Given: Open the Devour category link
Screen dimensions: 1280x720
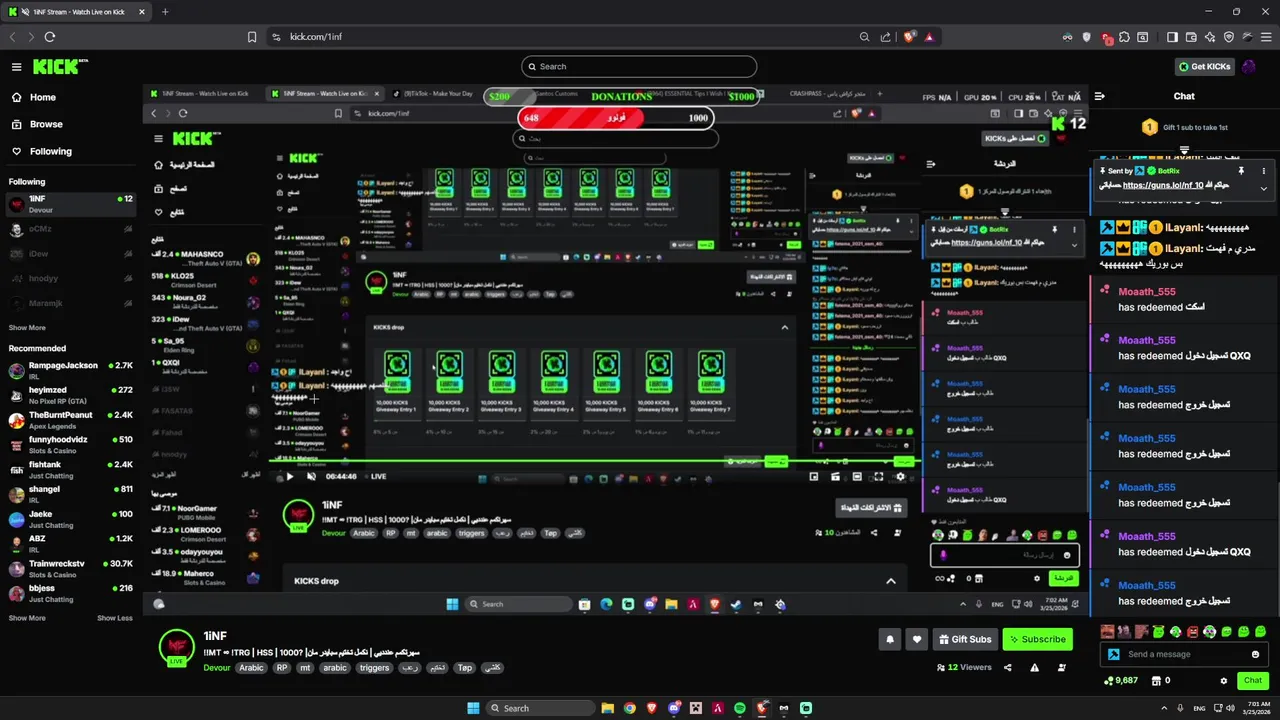Looking at the screenshot, I should tap(217, 668).
